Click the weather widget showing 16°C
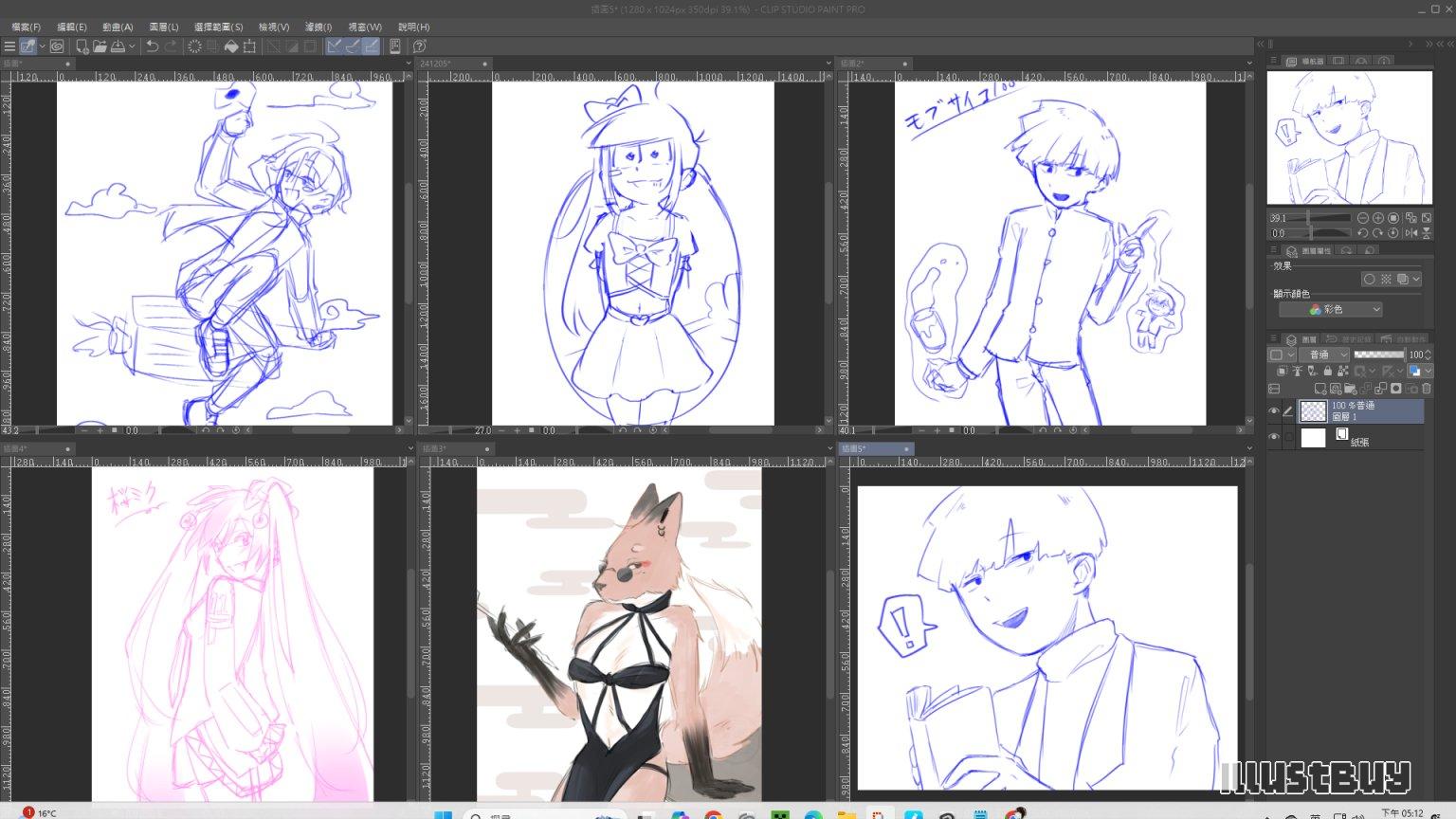The image size is (1456, 819). click(x=40, y=813)
